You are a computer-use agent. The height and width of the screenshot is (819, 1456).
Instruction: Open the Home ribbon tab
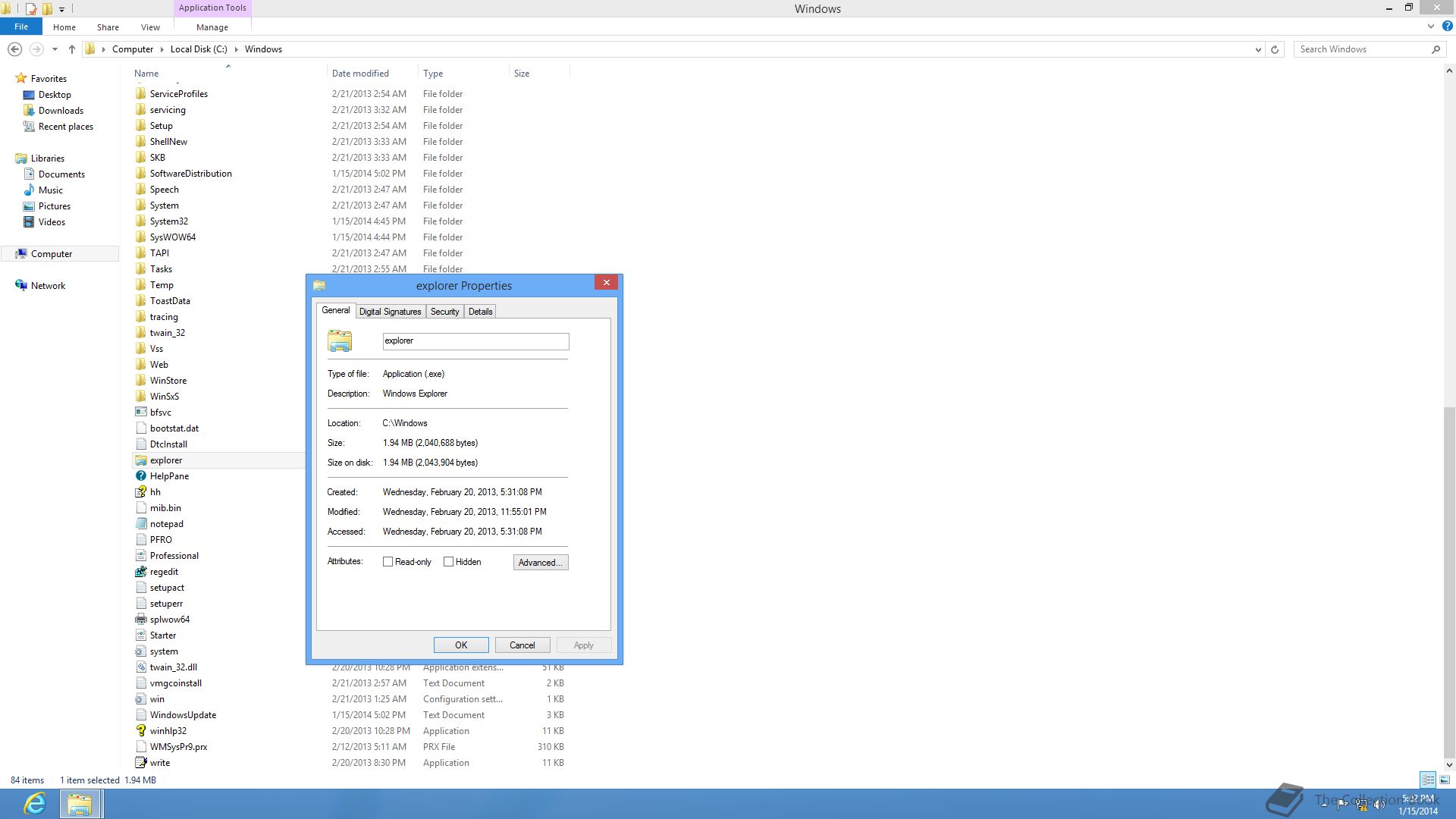point(64,27)
